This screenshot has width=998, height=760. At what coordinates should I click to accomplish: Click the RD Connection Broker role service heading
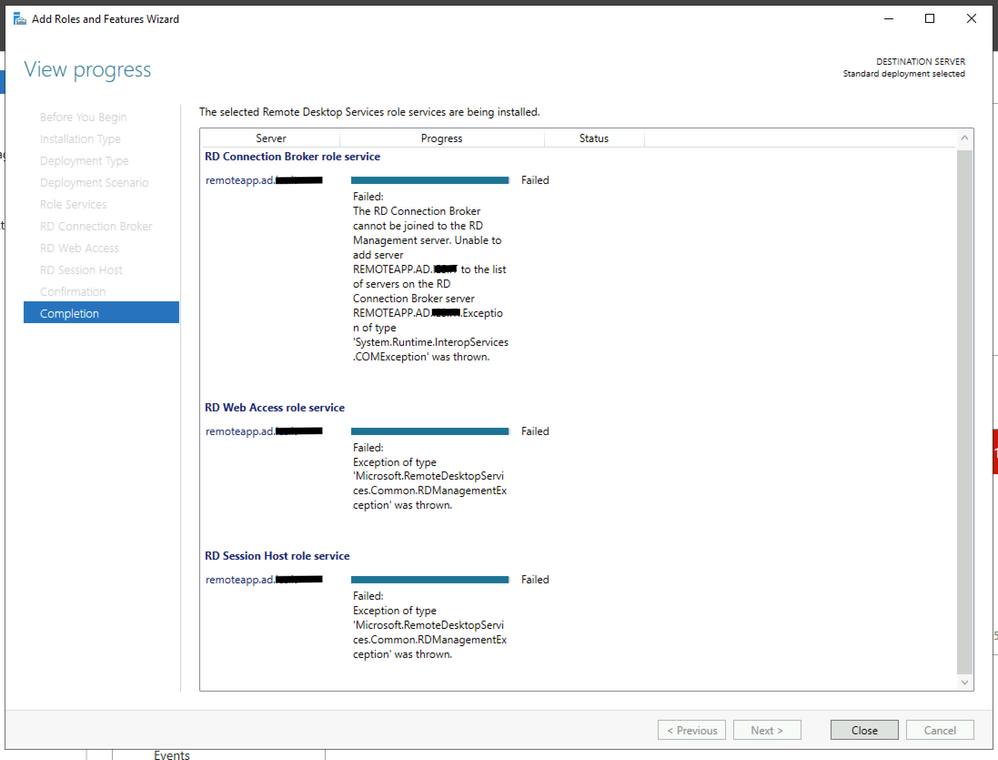(292, 157)
